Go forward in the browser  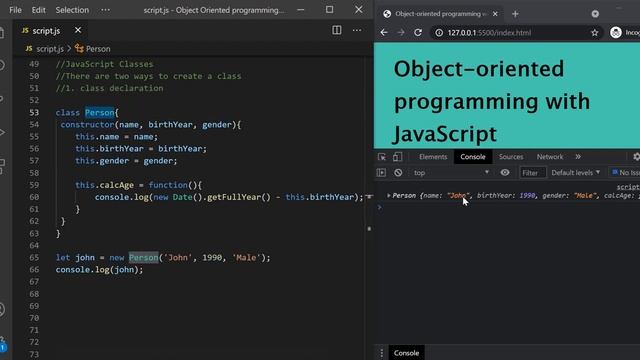pyautogui.click(x=401, y=32)
